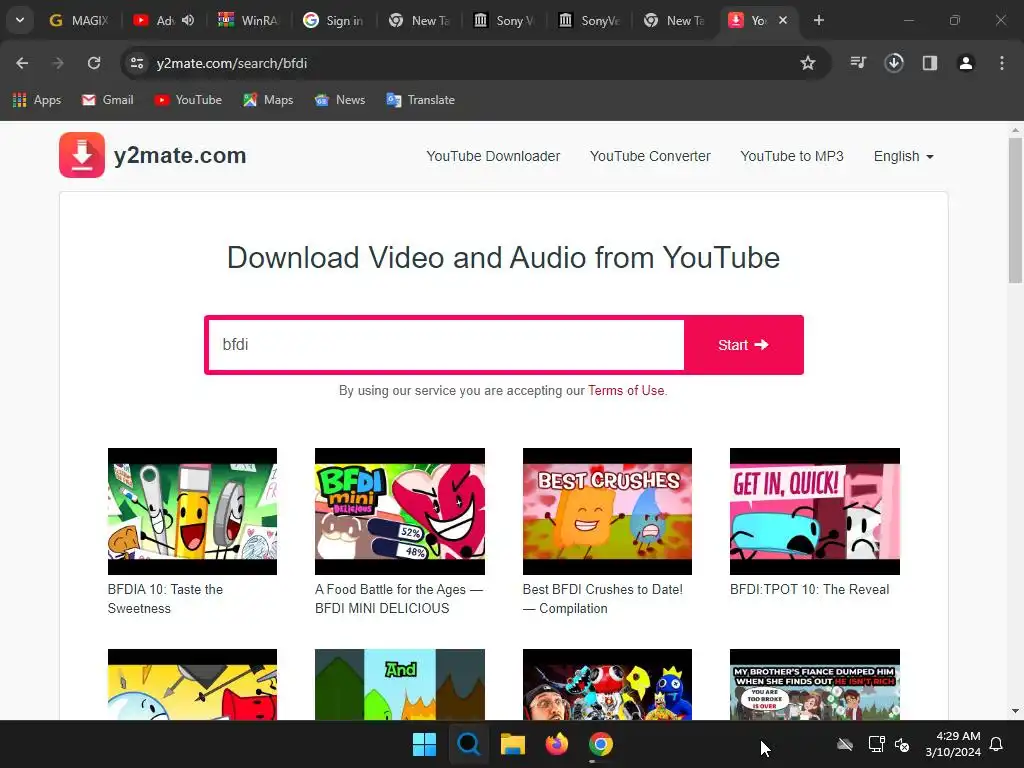Open BFDI:TPOT 10 The Reveal thumbnail
1024x768 pixels.
[x=814, y=511]
